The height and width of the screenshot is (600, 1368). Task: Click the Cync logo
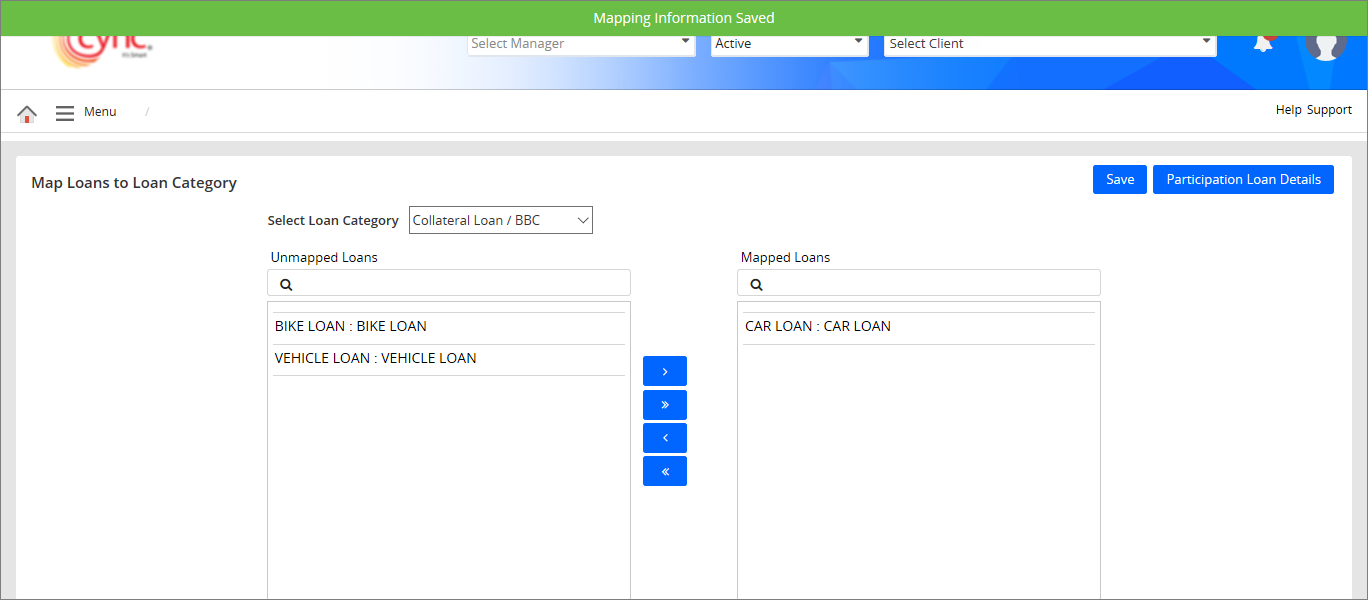[103, 50]
